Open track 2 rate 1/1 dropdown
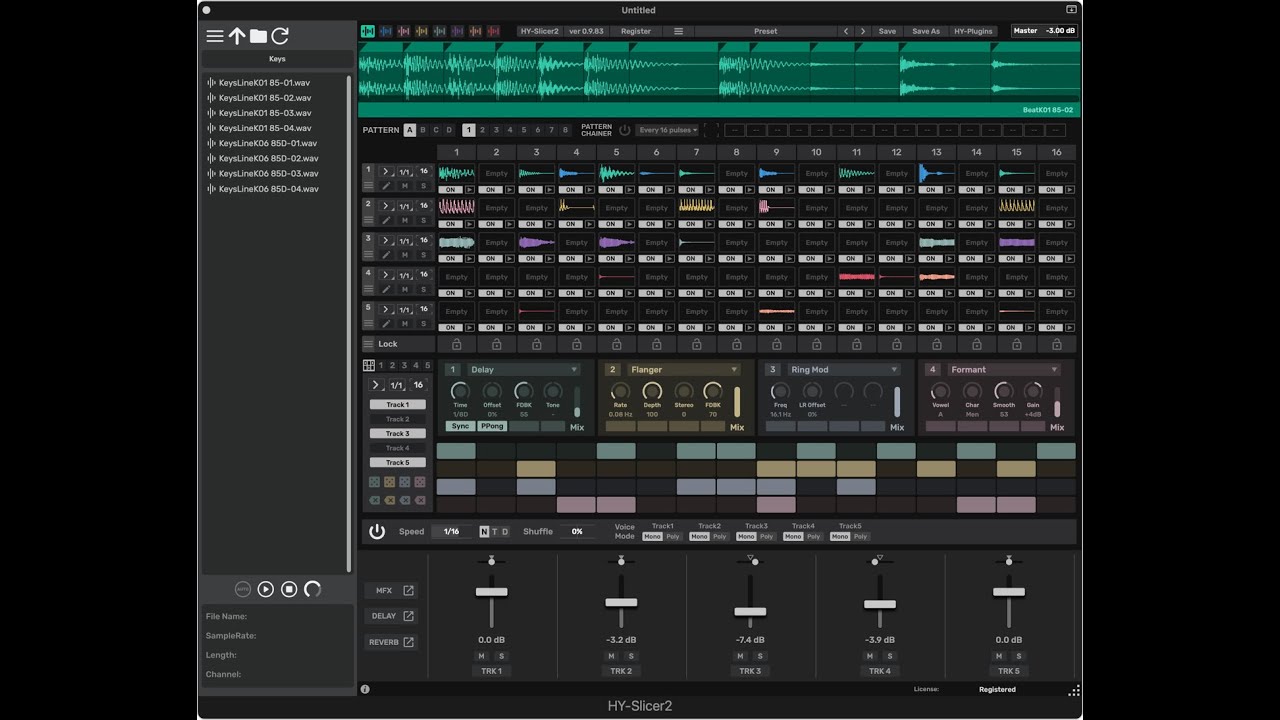 point(405,206)
